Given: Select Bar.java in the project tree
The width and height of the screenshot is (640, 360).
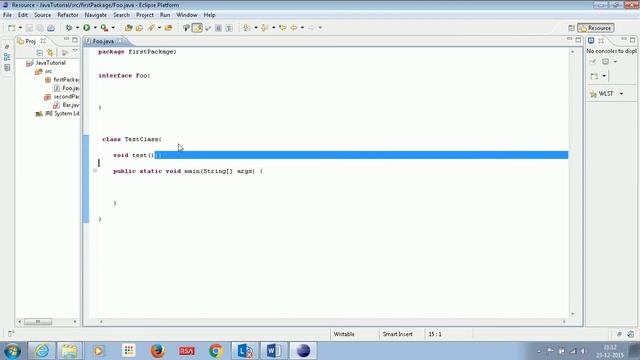Looking at the screenshot, I should 66,105.
